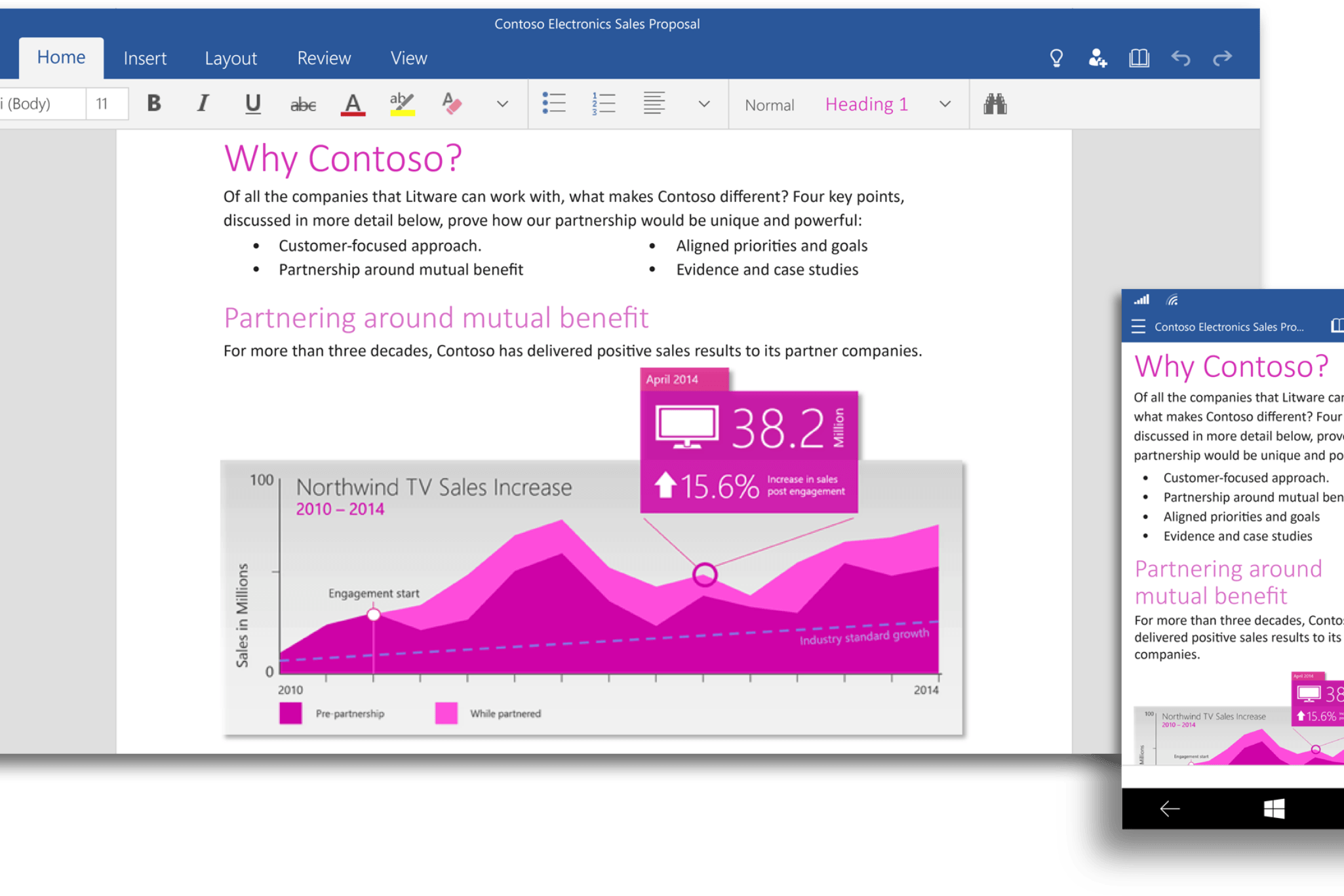Image resolution: width=1344 pixels, height=896 pixels.
Task: Click the Tell Me lightbulb icon
Action: tap(1056, 58)
